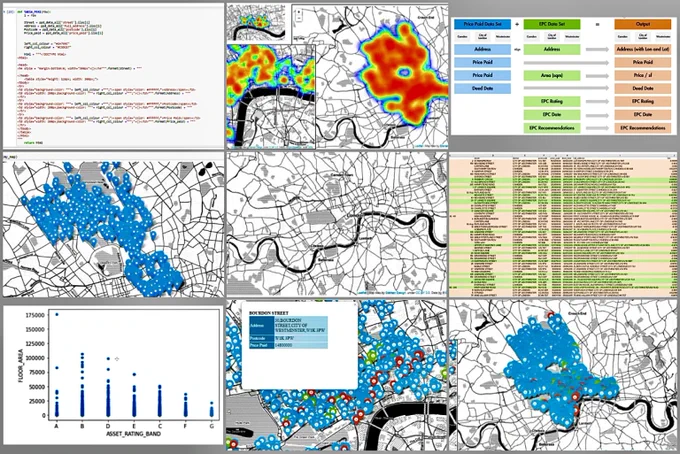Click the Crouch End label on marker map
This screenshot has height=454, width=680.
click(577, 313)
